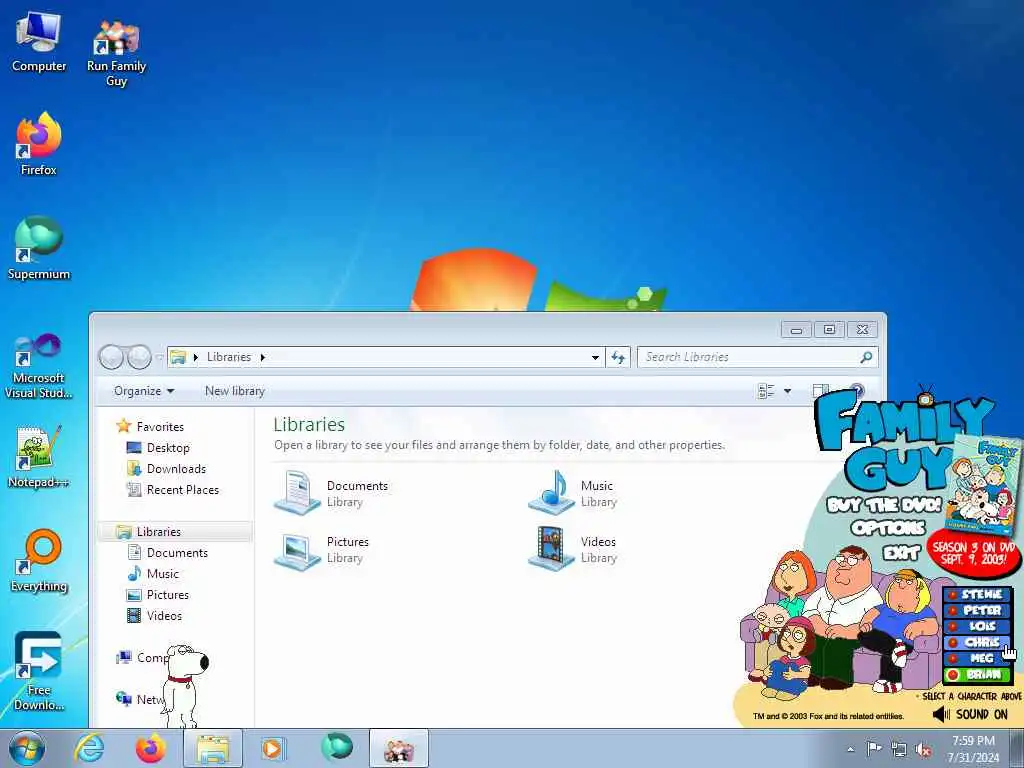Click EXIT in the Family Guy widget
Viewport: 1024px width, 768px height.
[x=901, y=554]
